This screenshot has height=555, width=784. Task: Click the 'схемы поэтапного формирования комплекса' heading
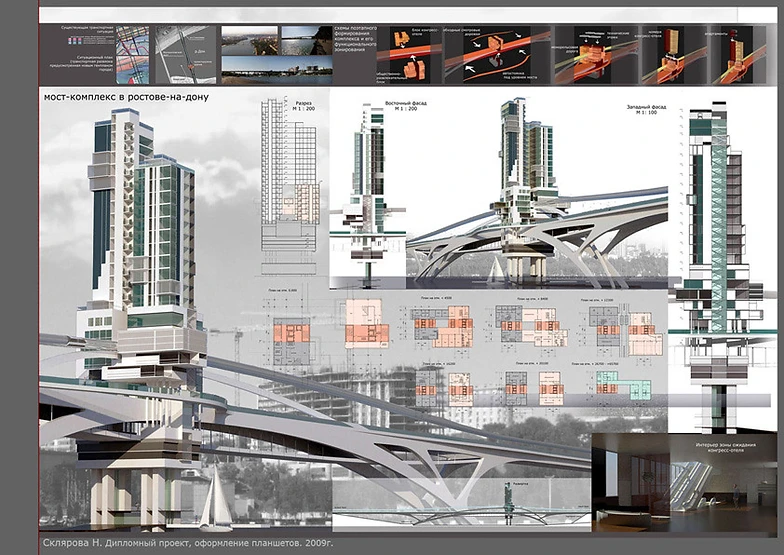(356, 39)
